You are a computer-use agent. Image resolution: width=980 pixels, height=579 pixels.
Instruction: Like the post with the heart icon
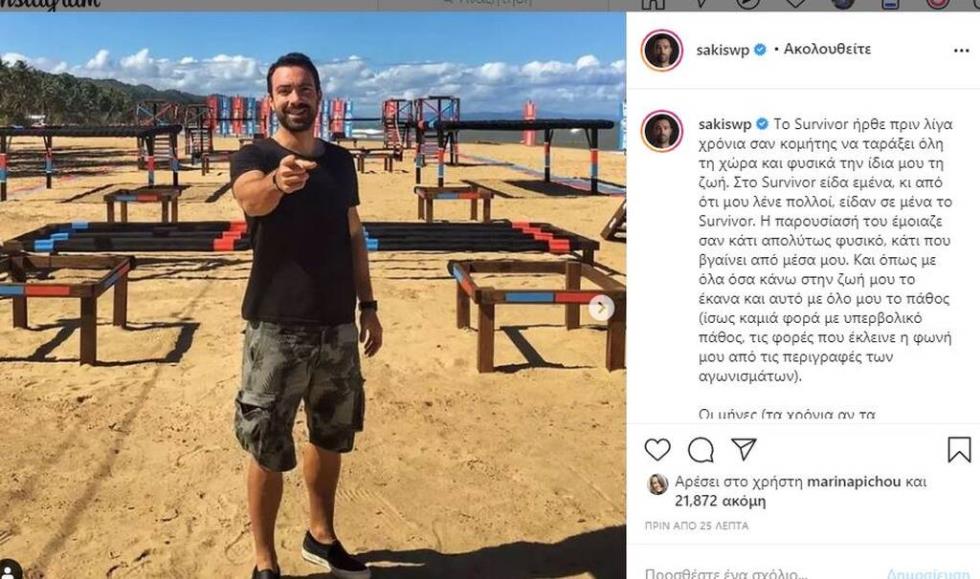(658, 450)
